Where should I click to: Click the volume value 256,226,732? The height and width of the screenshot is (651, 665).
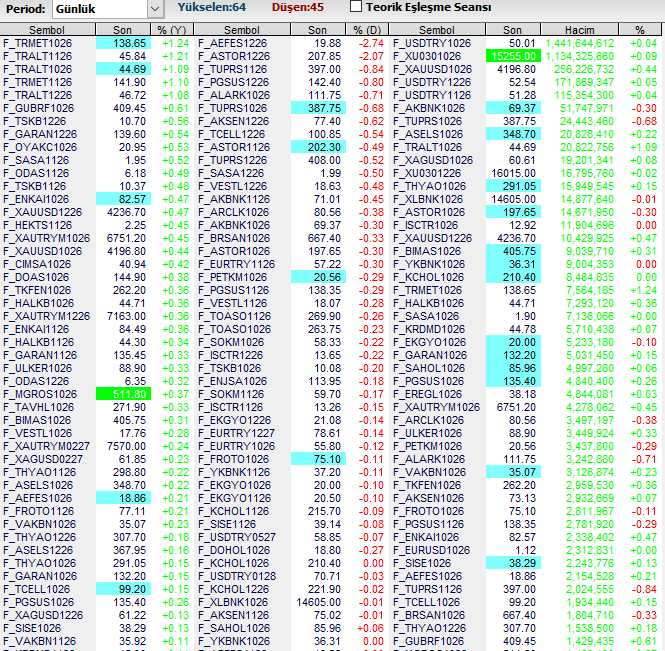584,69
